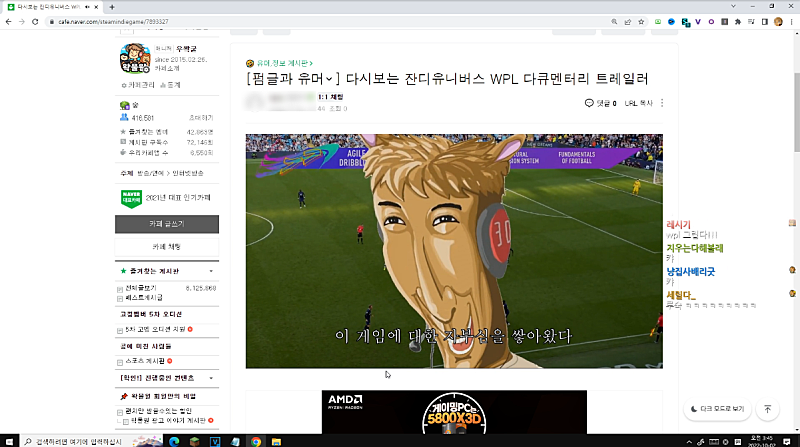Toggle the browser side panel icon
800x447 pixels.
point(764,22)
